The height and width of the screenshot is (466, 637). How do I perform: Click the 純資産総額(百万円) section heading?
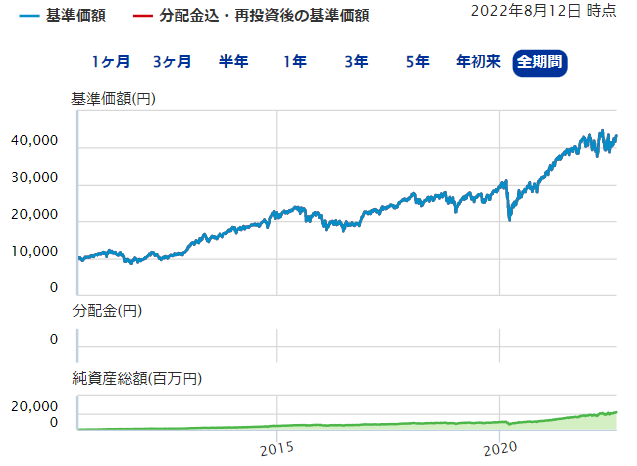pos(136,379)
